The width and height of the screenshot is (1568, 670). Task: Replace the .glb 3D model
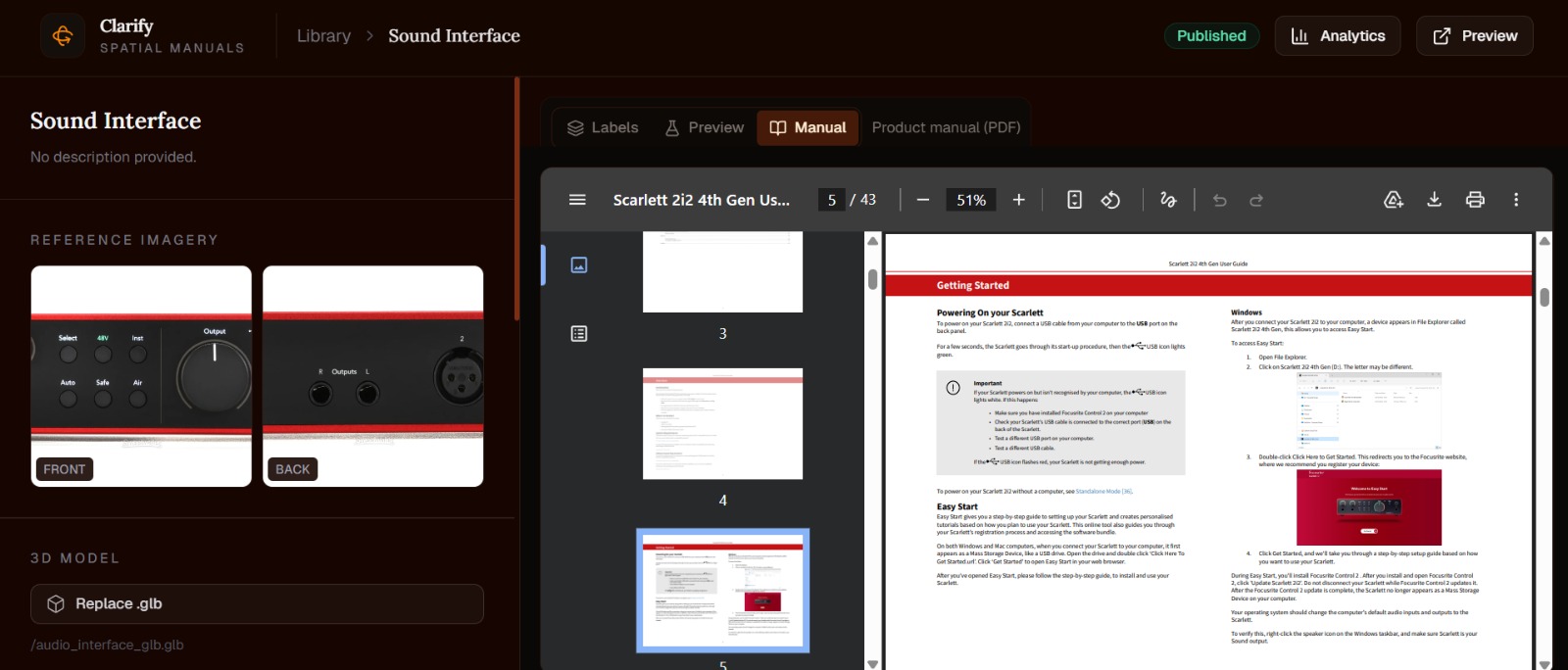[x=257, y=604]
